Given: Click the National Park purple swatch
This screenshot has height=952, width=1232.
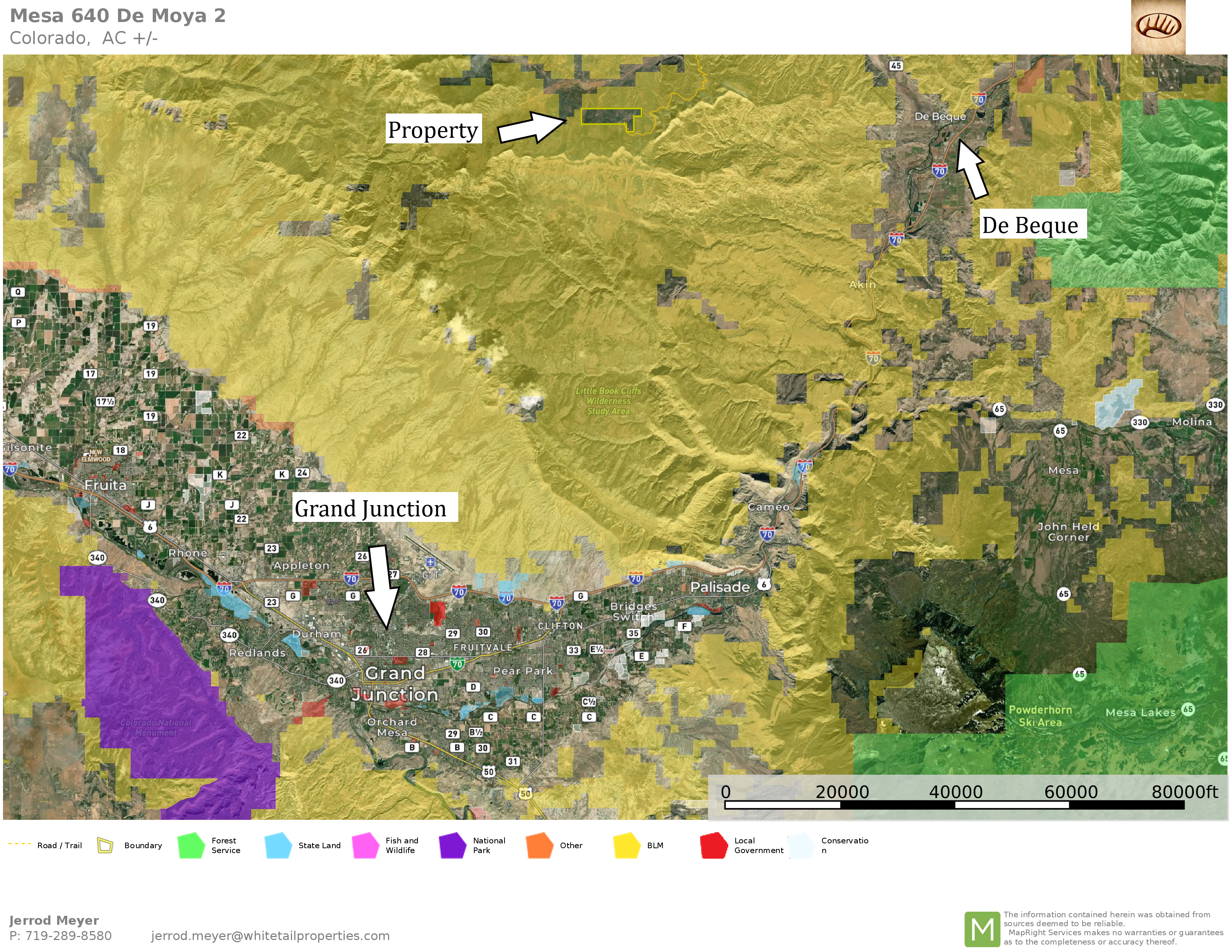Looking at the screenshot, I should (452, 845).
